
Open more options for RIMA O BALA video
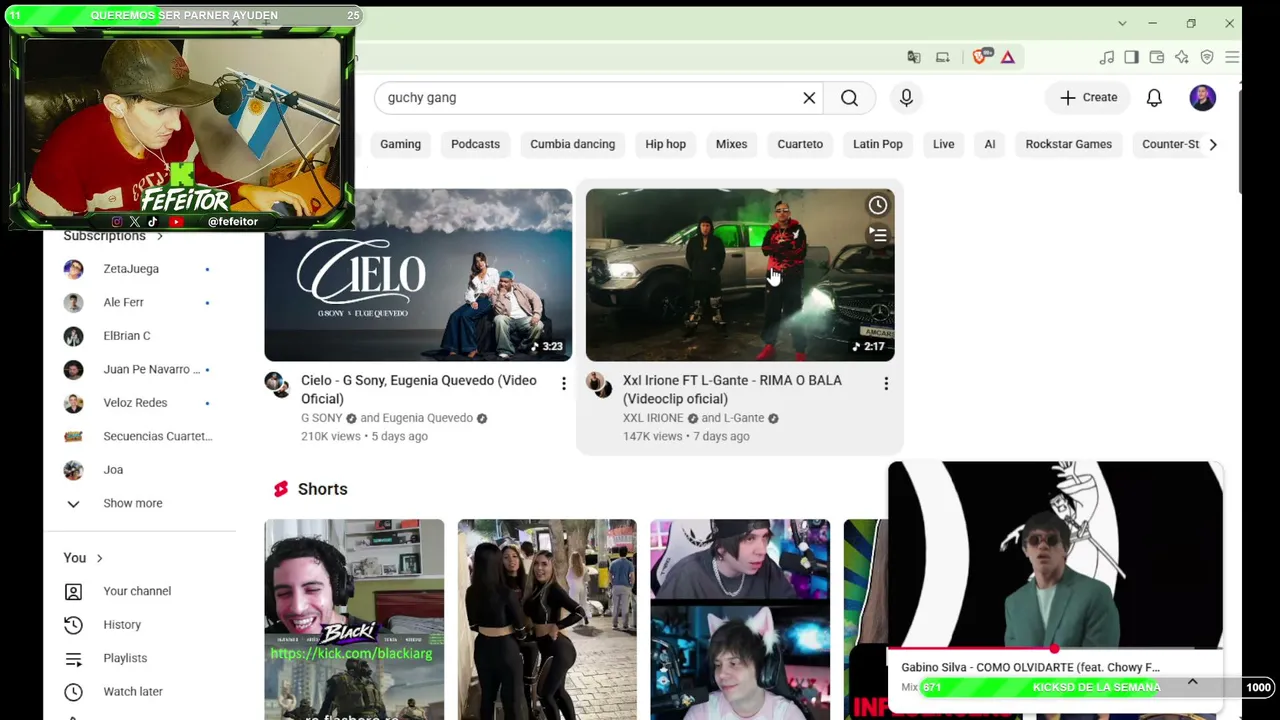[886, 383]
